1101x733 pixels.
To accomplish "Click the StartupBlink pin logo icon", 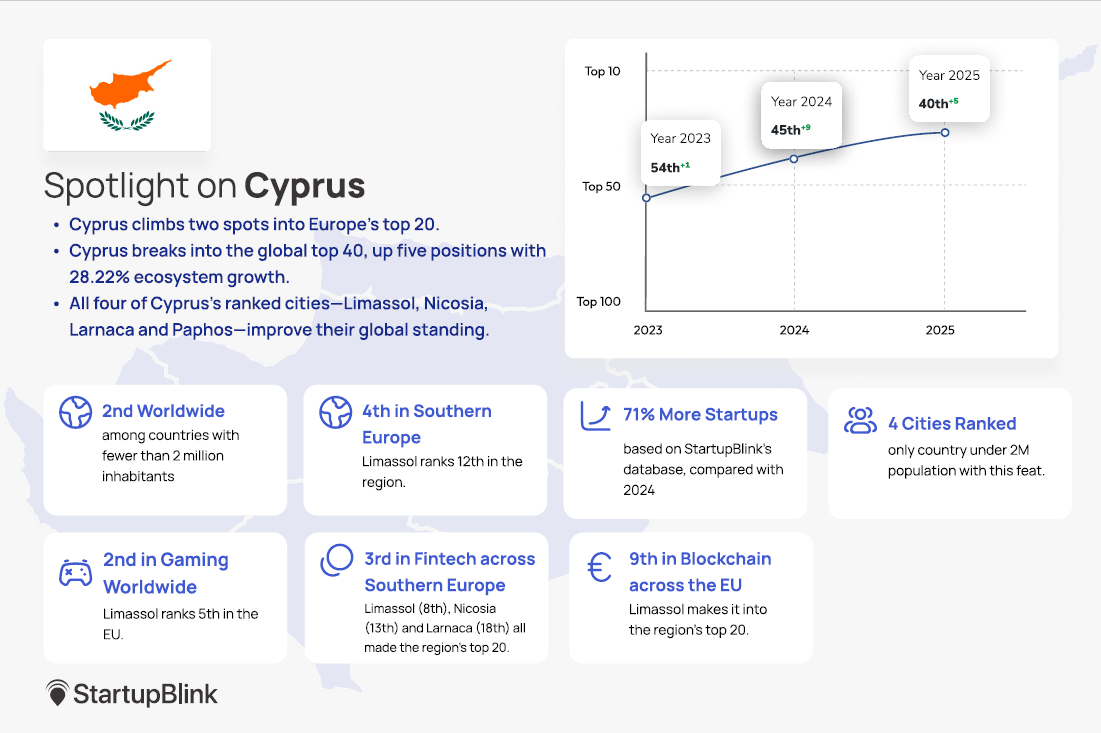I will 58,694.
